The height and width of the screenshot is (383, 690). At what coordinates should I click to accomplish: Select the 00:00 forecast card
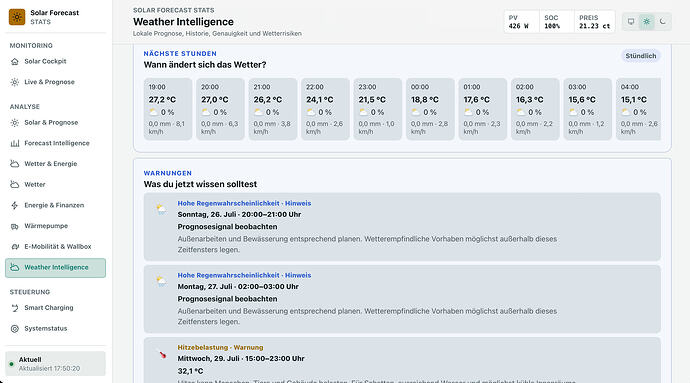[x=430, y=109]
